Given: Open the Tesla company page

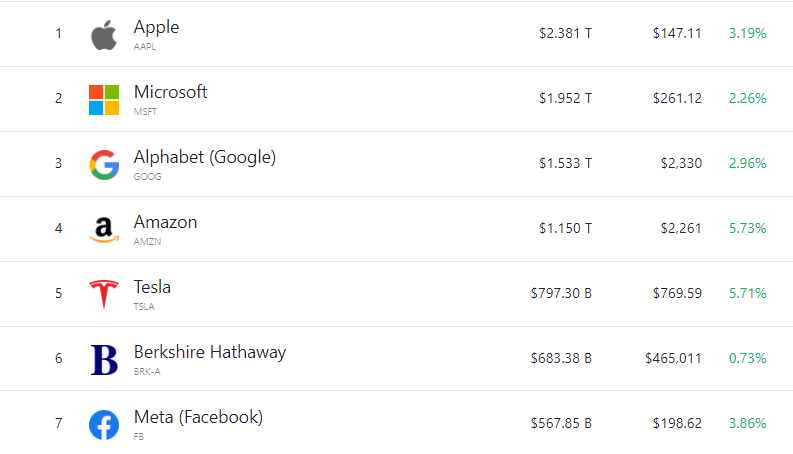Looking at the screenshot, I should point(152,287).
